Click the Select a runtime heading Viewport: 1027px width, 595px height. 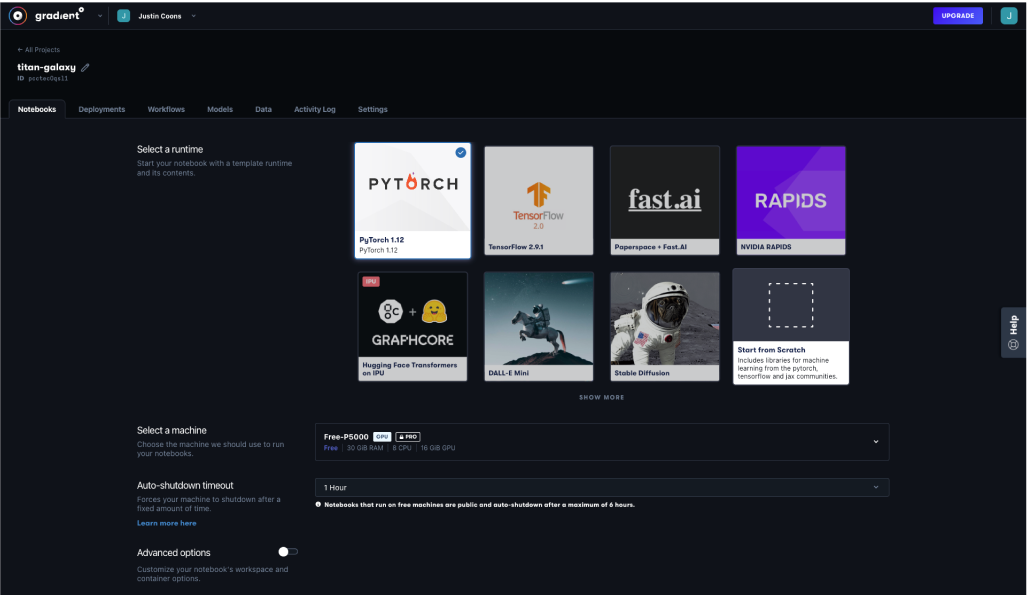pos(170,149)
